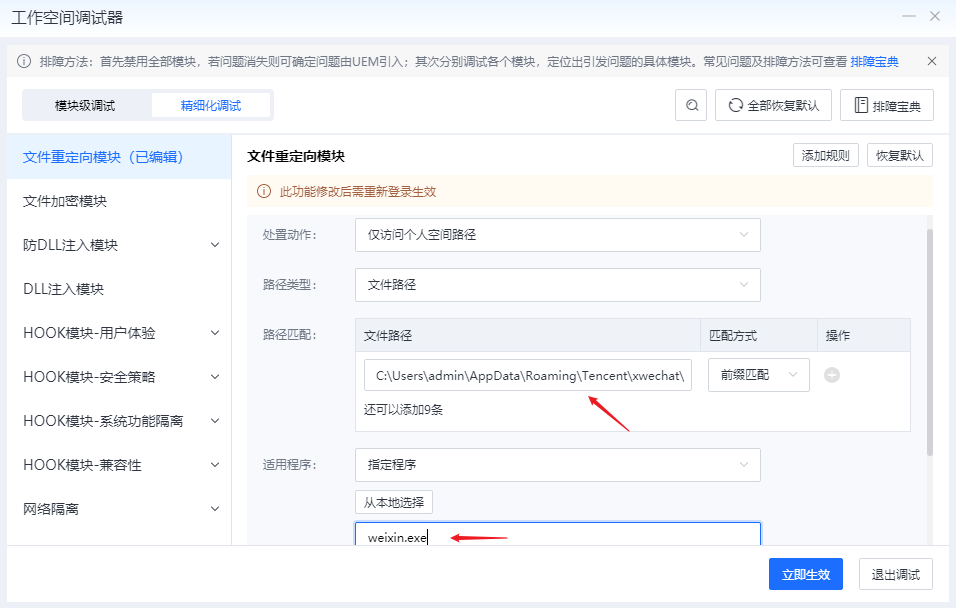
Task: Click the add row plus icon
Action: (832, 375)
